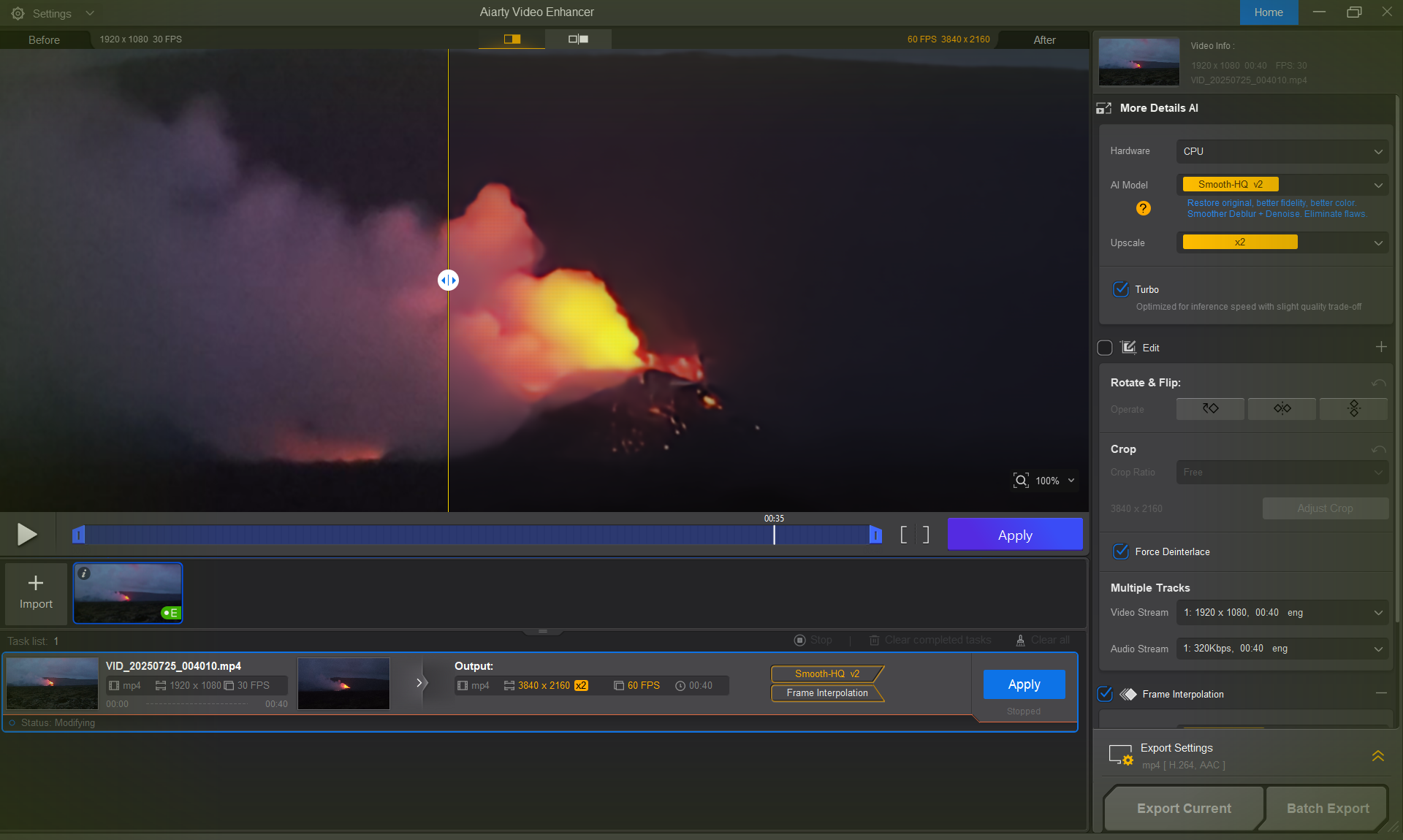
Task: Rotate the video using the rotate icon
Action: pos(1210,409)
